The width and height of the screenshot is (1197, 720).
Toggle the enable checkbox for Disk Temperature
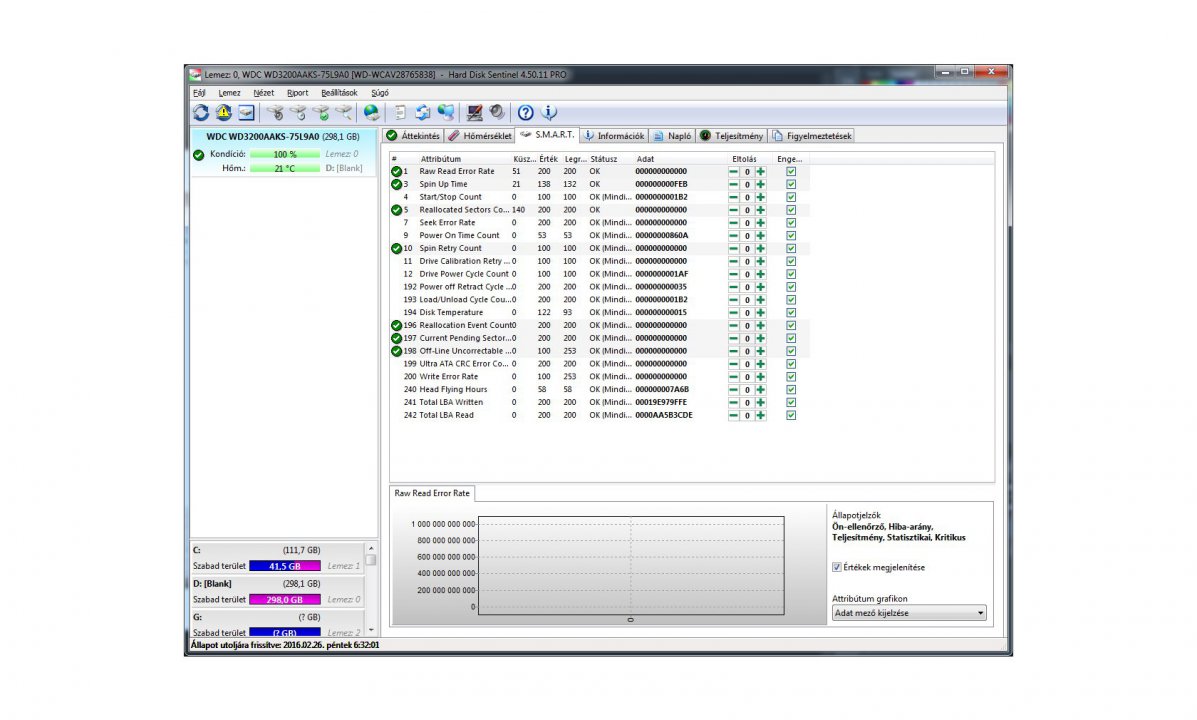pos(791,312)
